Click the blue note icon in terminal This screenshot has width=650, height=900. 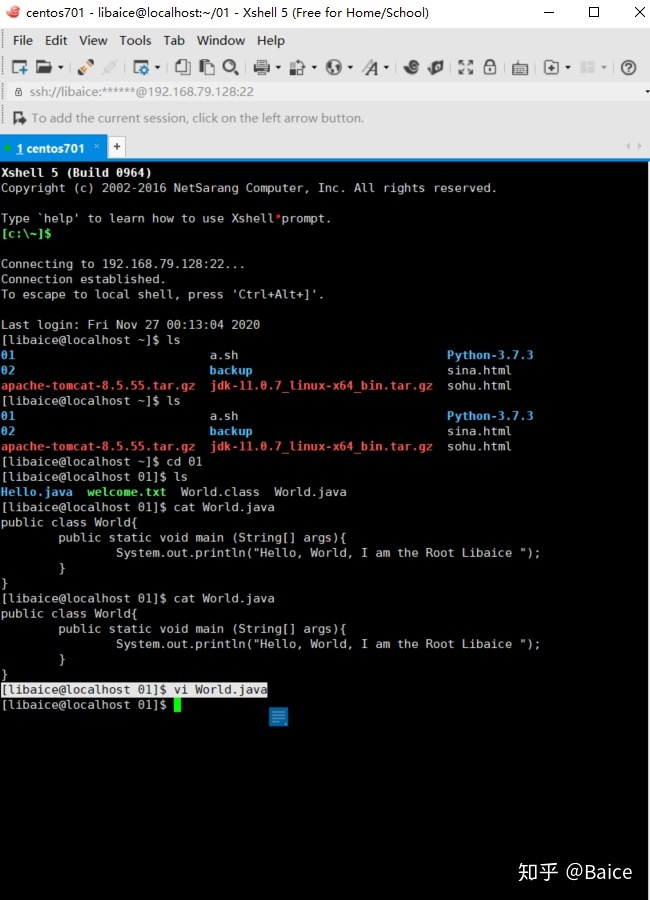coord(278,716)
